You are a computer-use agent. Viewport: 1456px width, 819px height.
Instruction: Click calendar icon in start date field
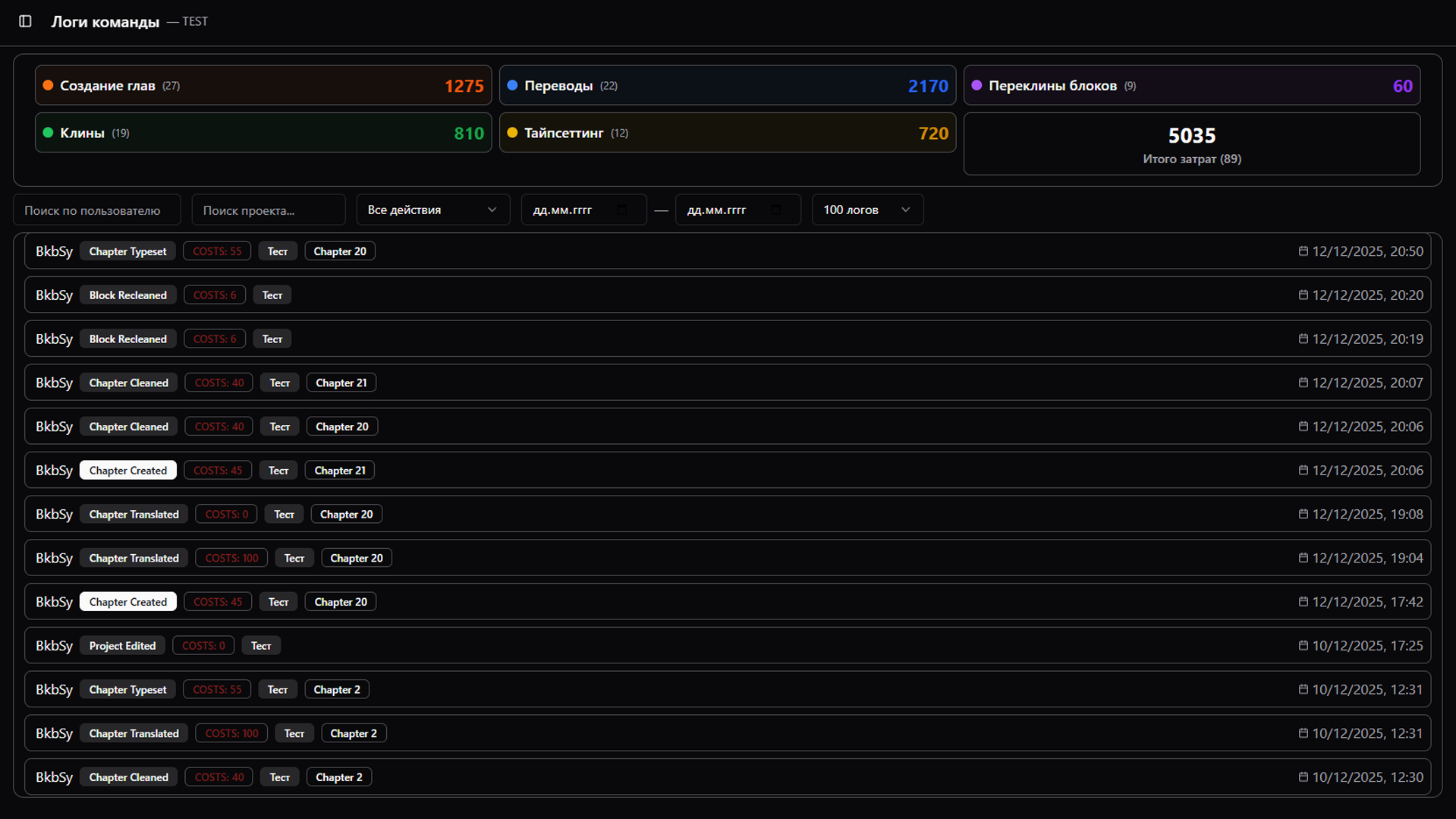coord(621,210)
